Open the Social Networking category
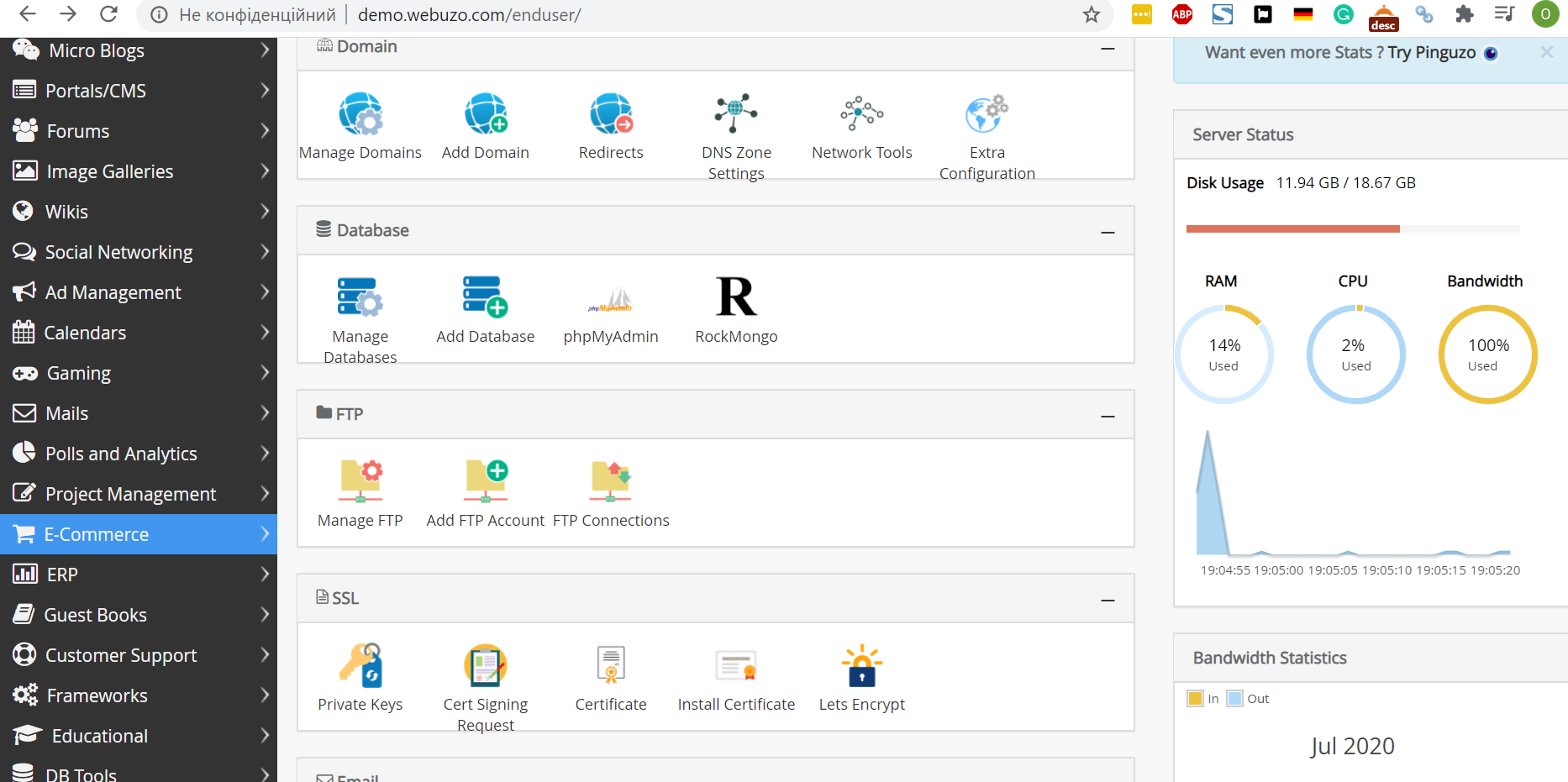Viewport: 1568px width, 782px height. tap(139, 252)
